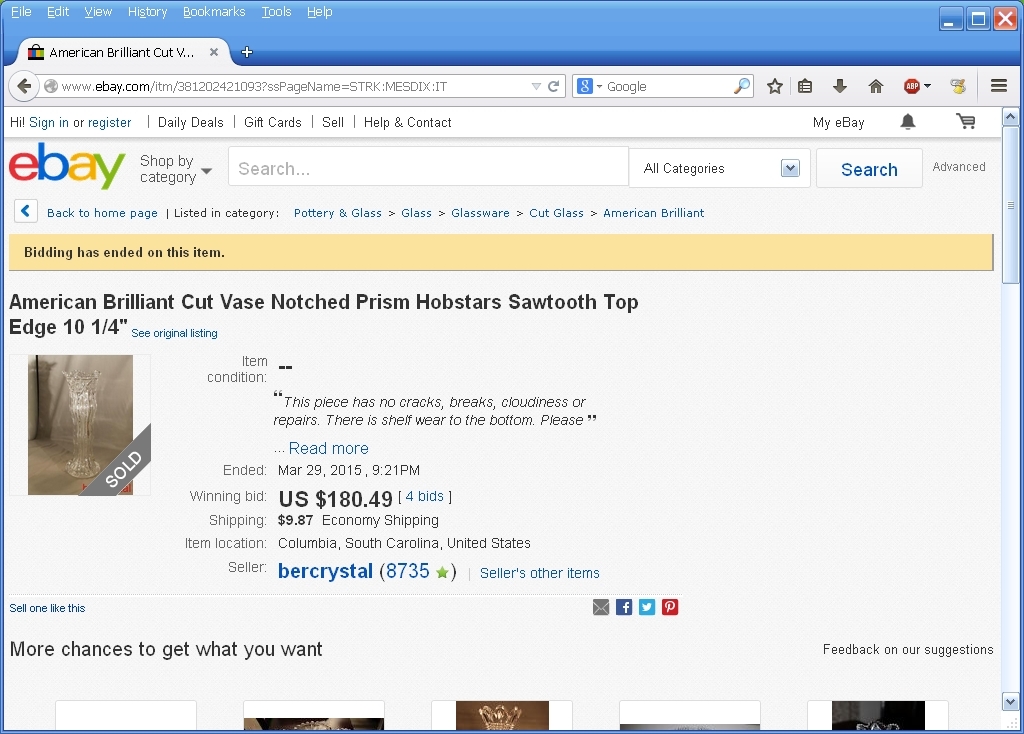Expand the Shop by category menu
Image resolution: width=1024 pixels, height=734 pixels.
pos(175,168)
